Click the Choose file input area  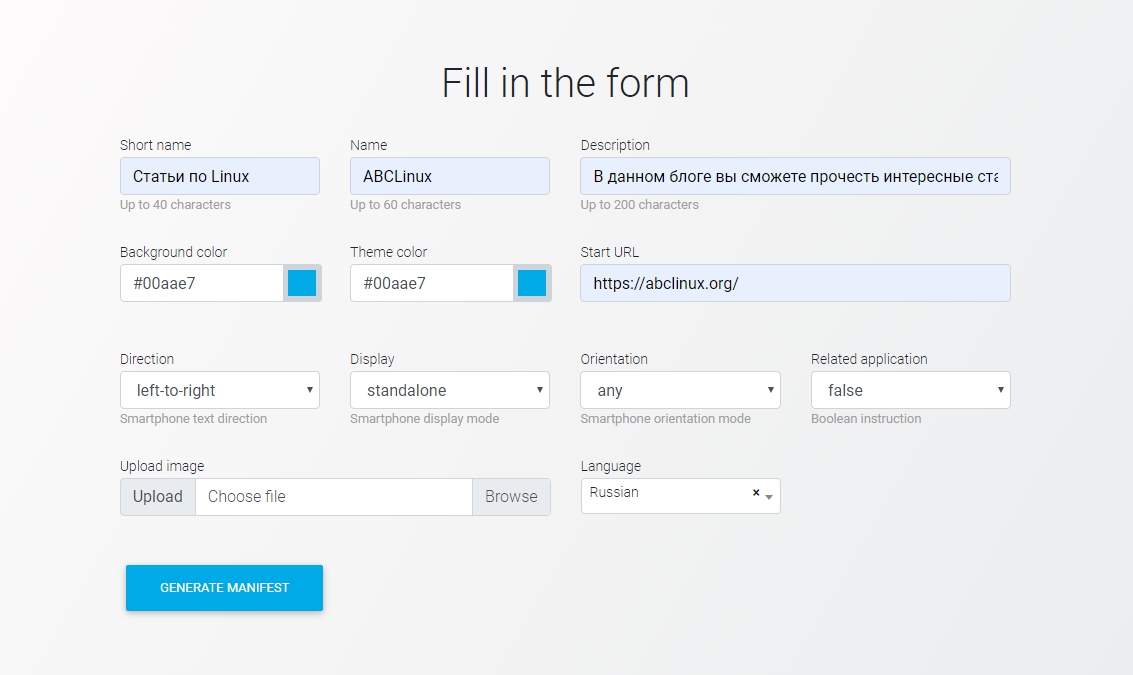pyautogui.click(x=333, y=497)
